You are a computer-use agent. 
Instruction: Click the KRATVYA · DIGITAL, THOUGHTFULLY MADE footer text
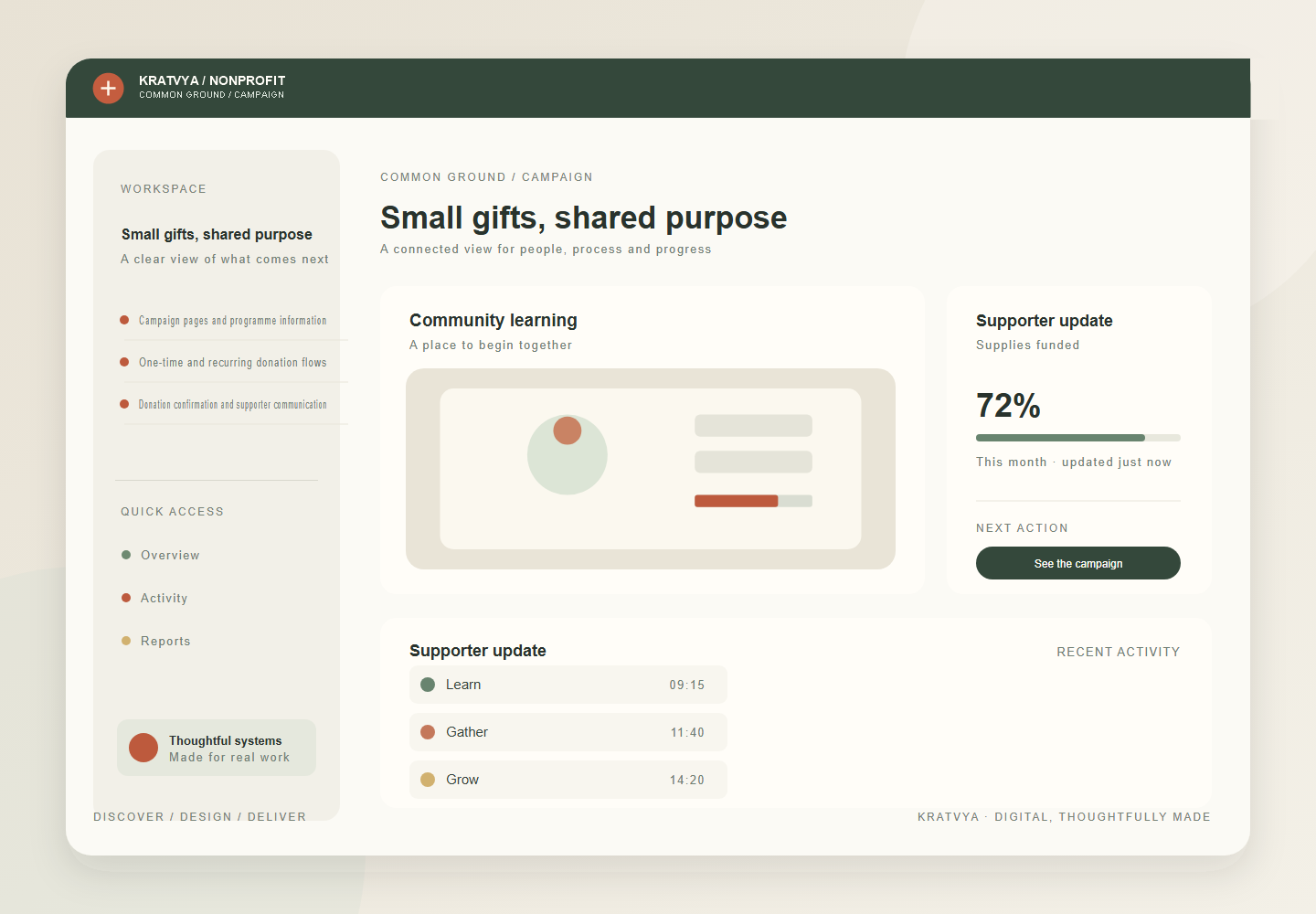pos(1064,816)
